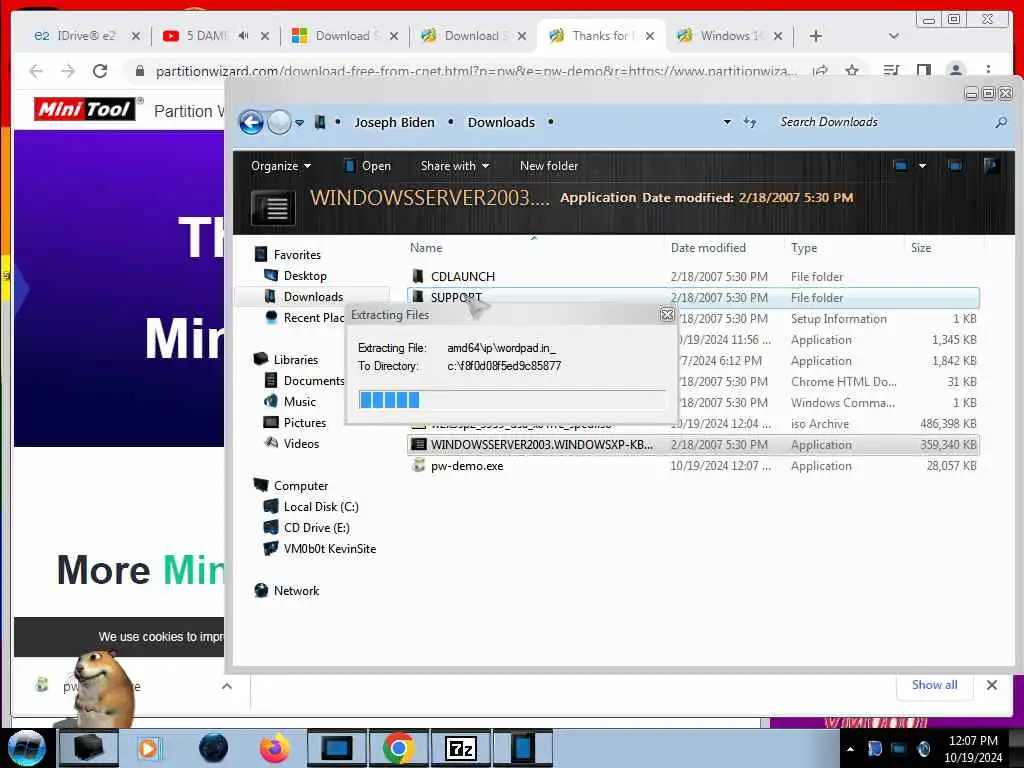Select the SUPPORT folder row

click(693, 297)
